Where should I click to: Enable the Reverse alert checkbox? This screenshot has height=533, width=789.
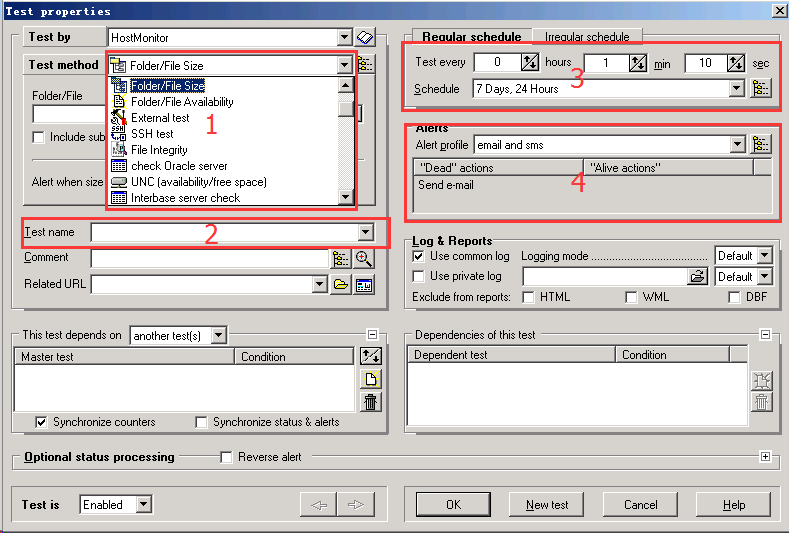click(x=226, y=457)
